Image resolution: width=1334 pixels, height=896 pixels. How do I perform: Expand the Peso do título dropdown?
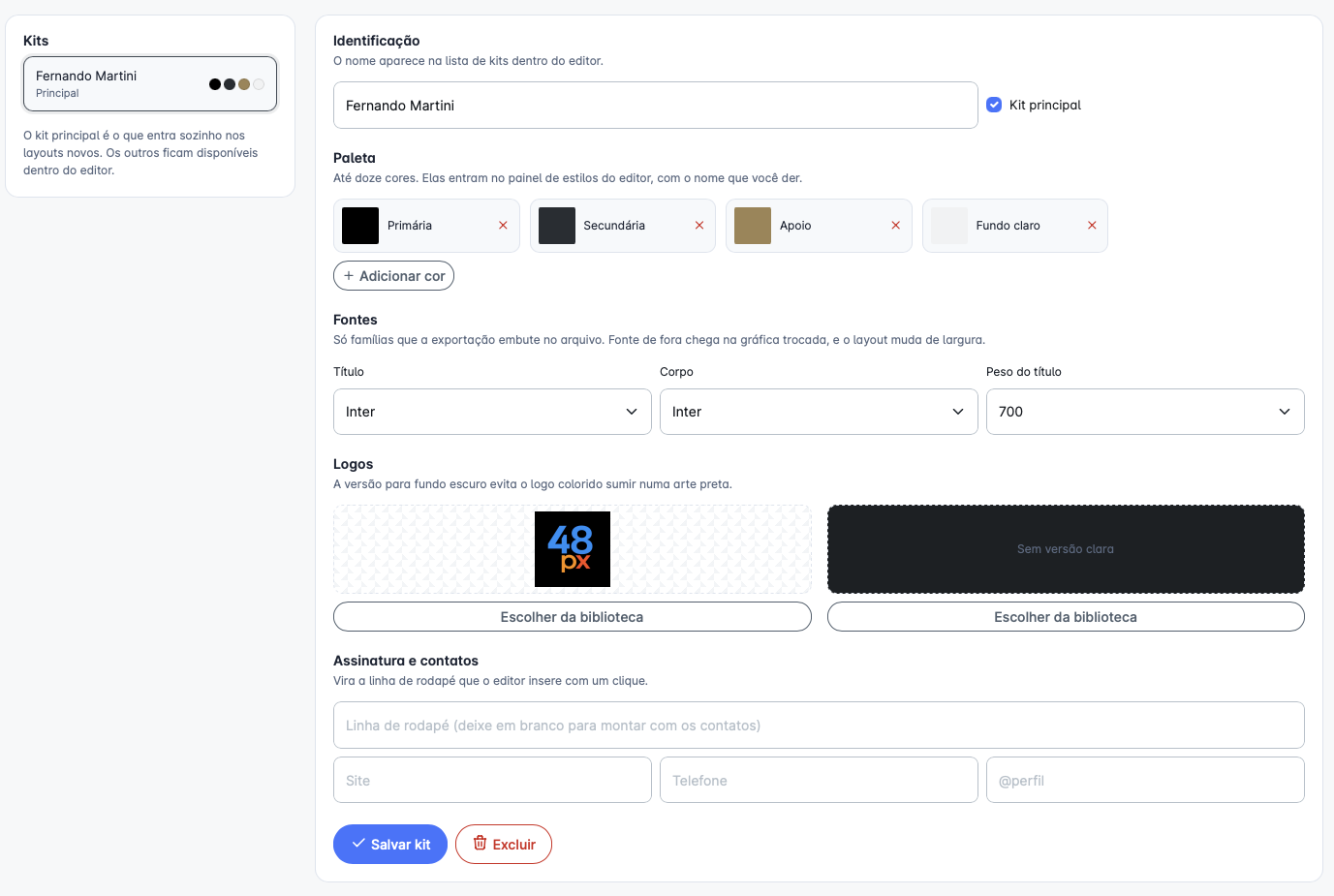(x=1145, y=412)
